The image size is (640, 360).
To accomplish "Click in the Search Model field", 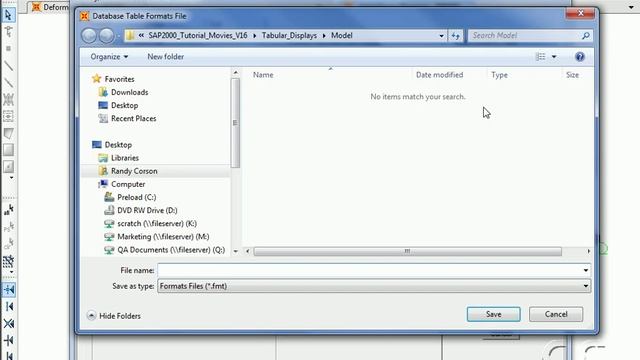I will coord(524,36).
